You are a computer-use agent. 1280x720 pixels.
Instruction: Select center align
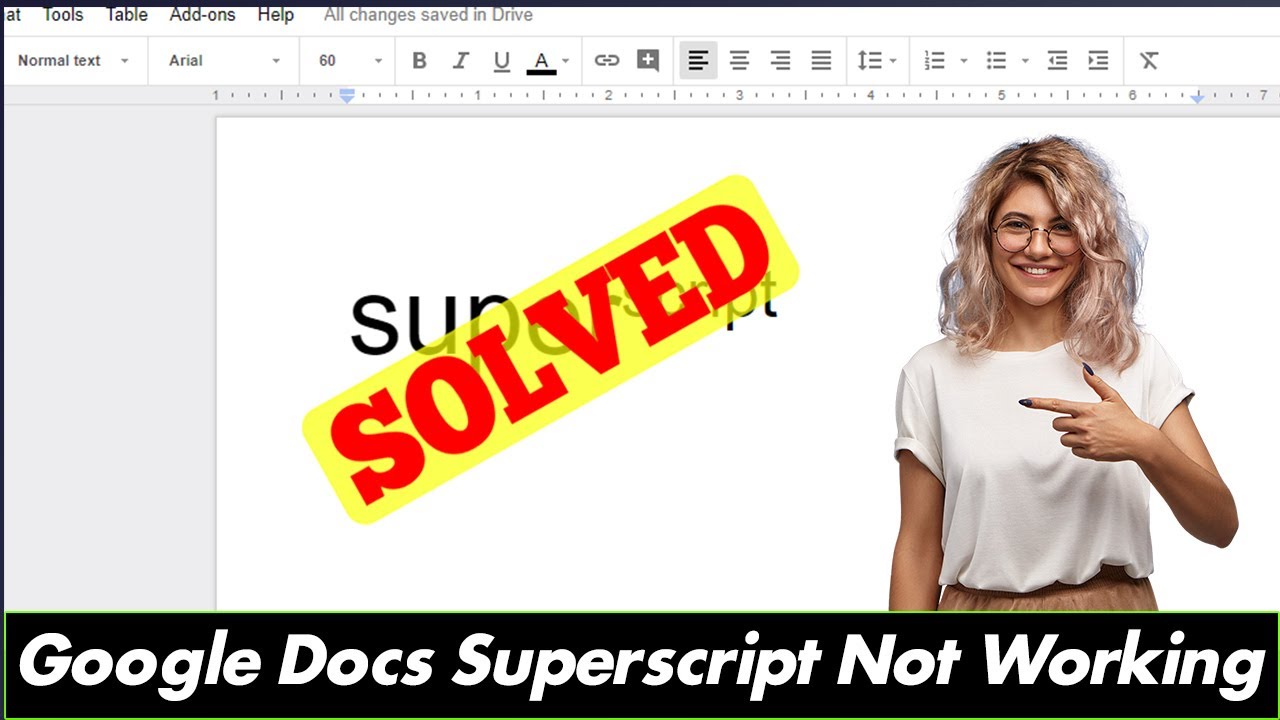coord(739,61)
